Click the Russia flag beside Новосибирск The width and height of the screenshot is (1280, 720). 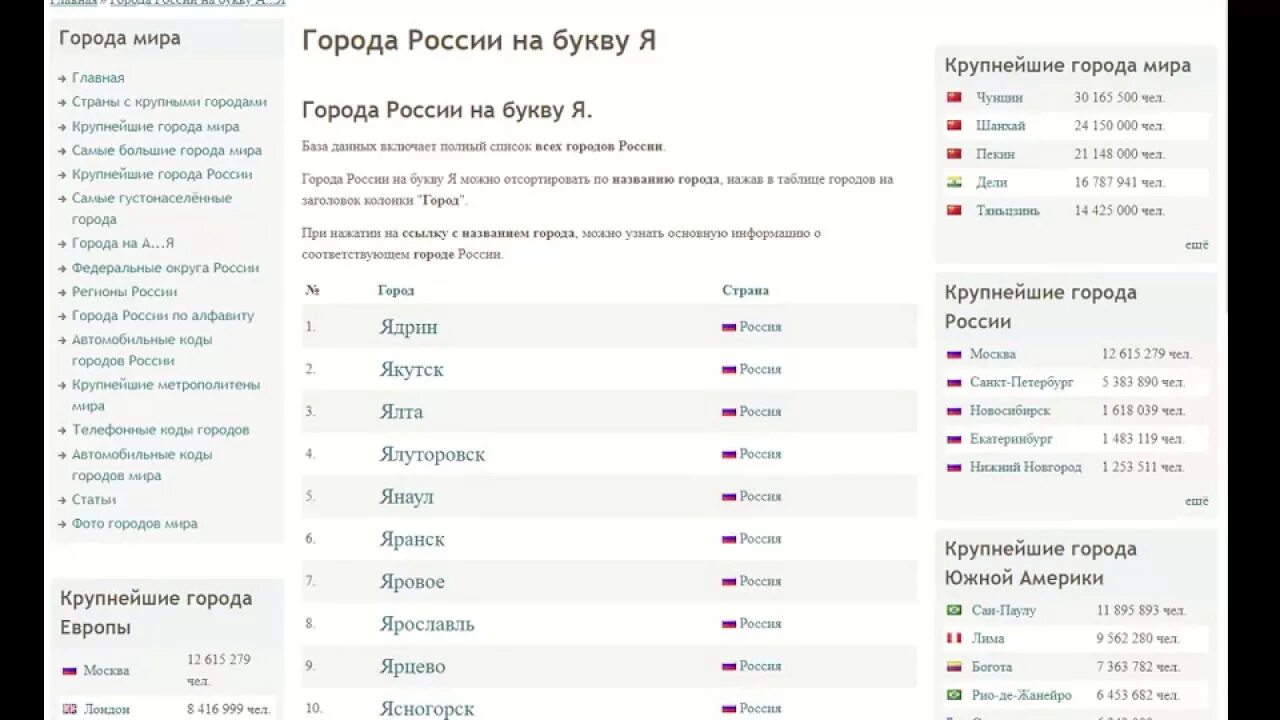(954, 410)
